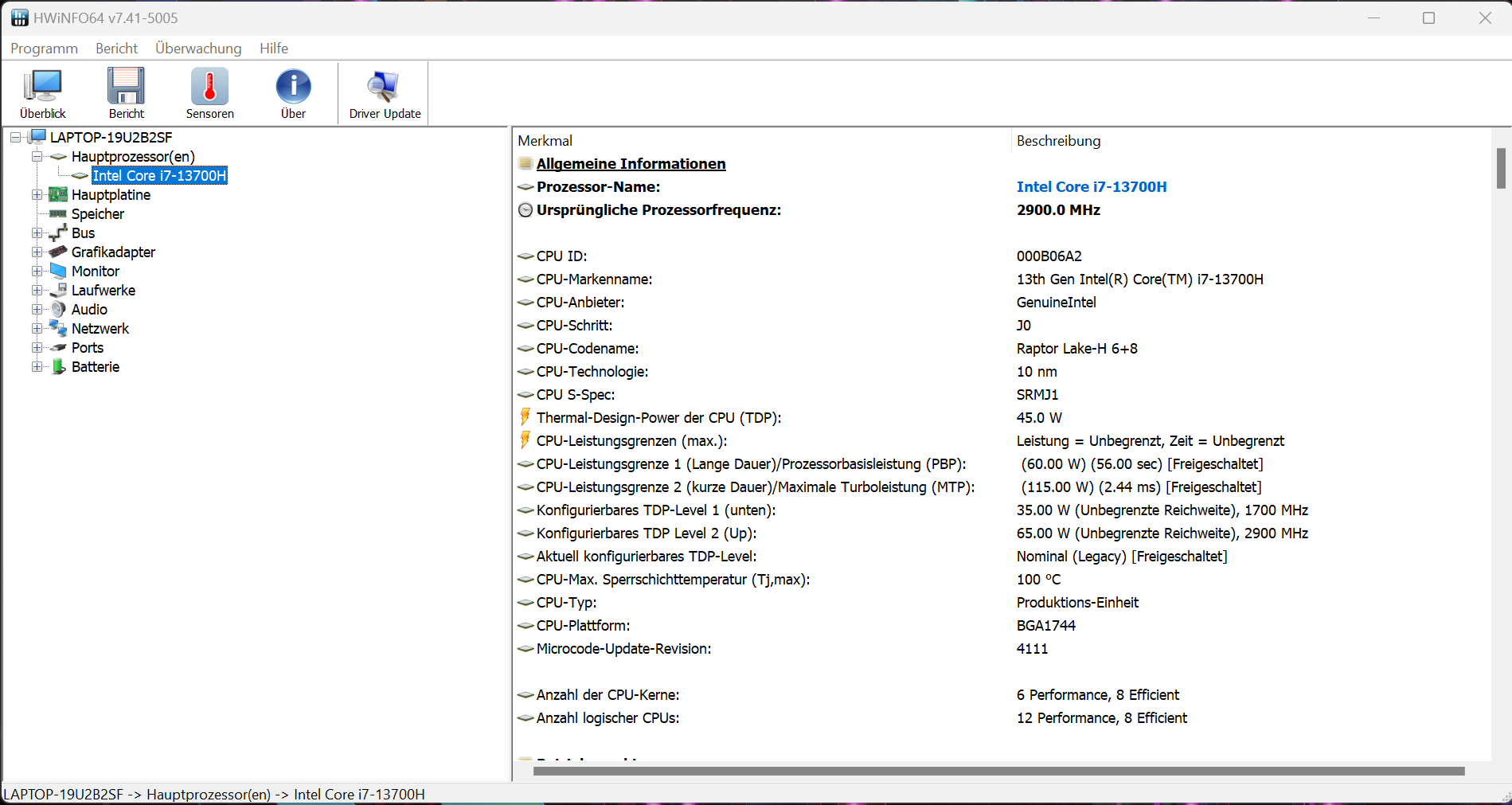The width and height of the screenshot is (1512, 805).
Task: Expand the Grafikadapter branch
Action: pos(37,252)
